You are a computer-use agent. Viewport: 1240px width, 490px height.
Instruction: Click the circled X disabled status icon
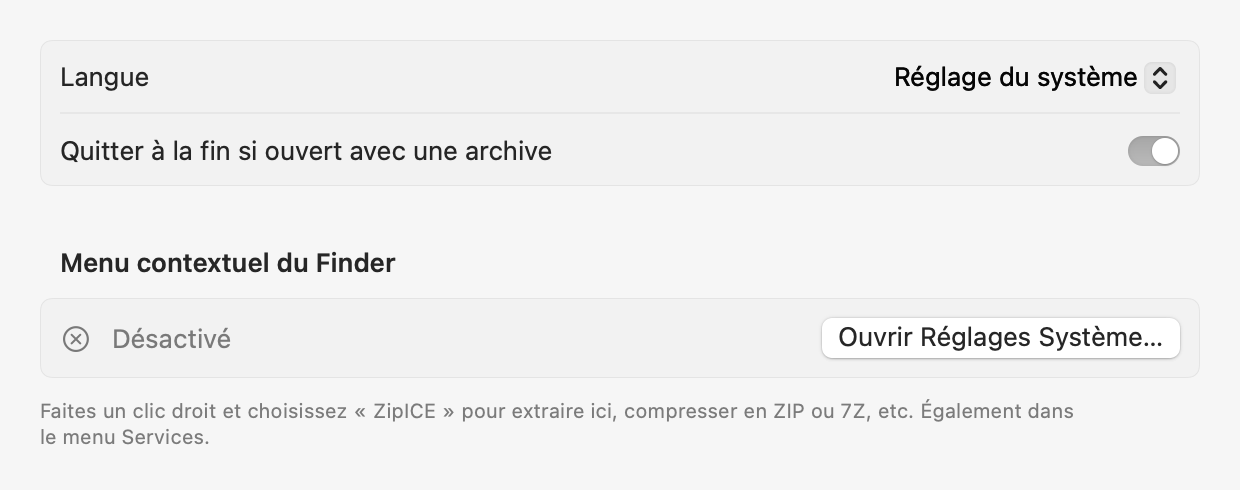click(x=76, y=339)
